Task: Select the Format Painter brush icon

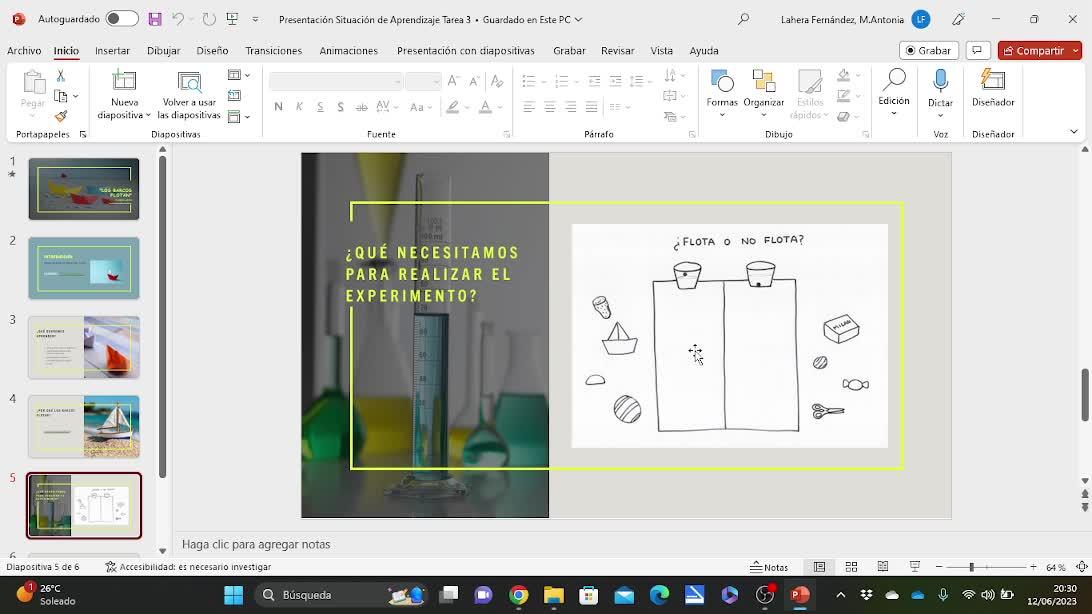Action: point(61,116)
